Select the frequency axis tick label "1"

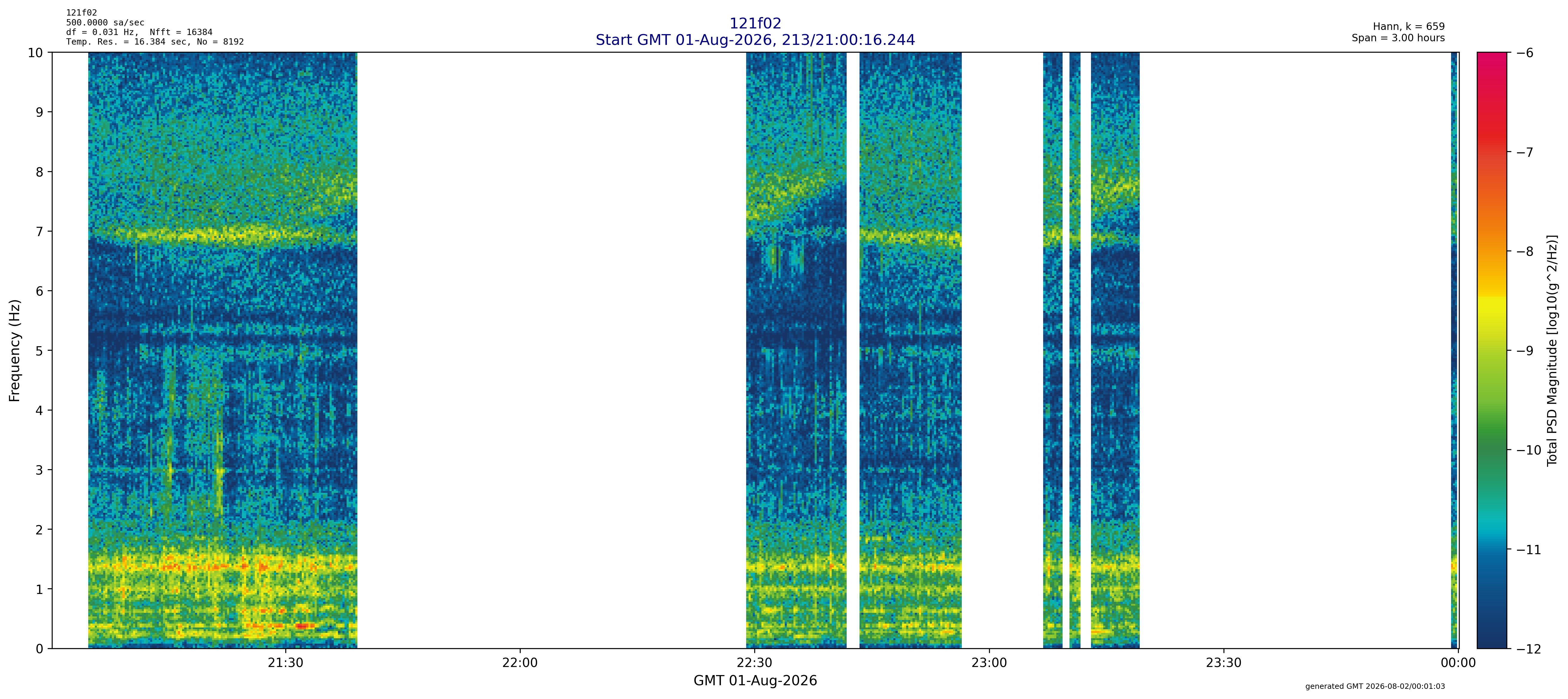40,589
